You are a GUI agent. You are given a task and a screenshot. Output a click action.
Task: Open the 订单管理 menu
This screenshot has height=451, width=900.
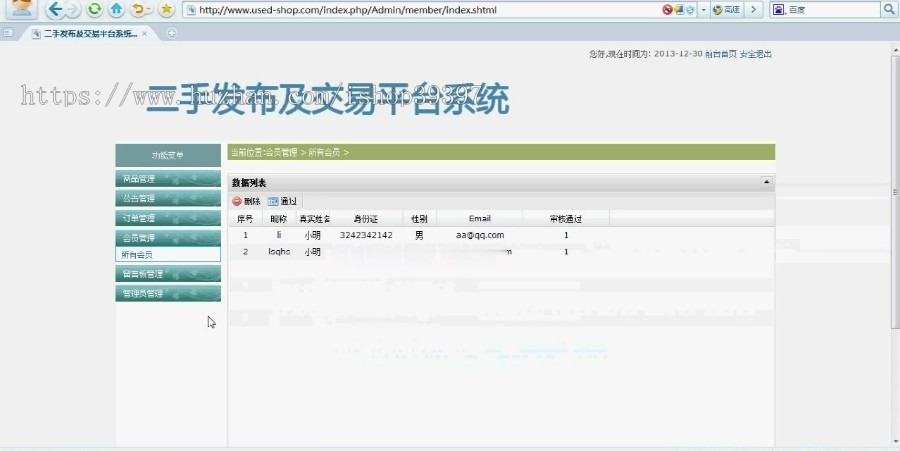(x=168, y=217)
